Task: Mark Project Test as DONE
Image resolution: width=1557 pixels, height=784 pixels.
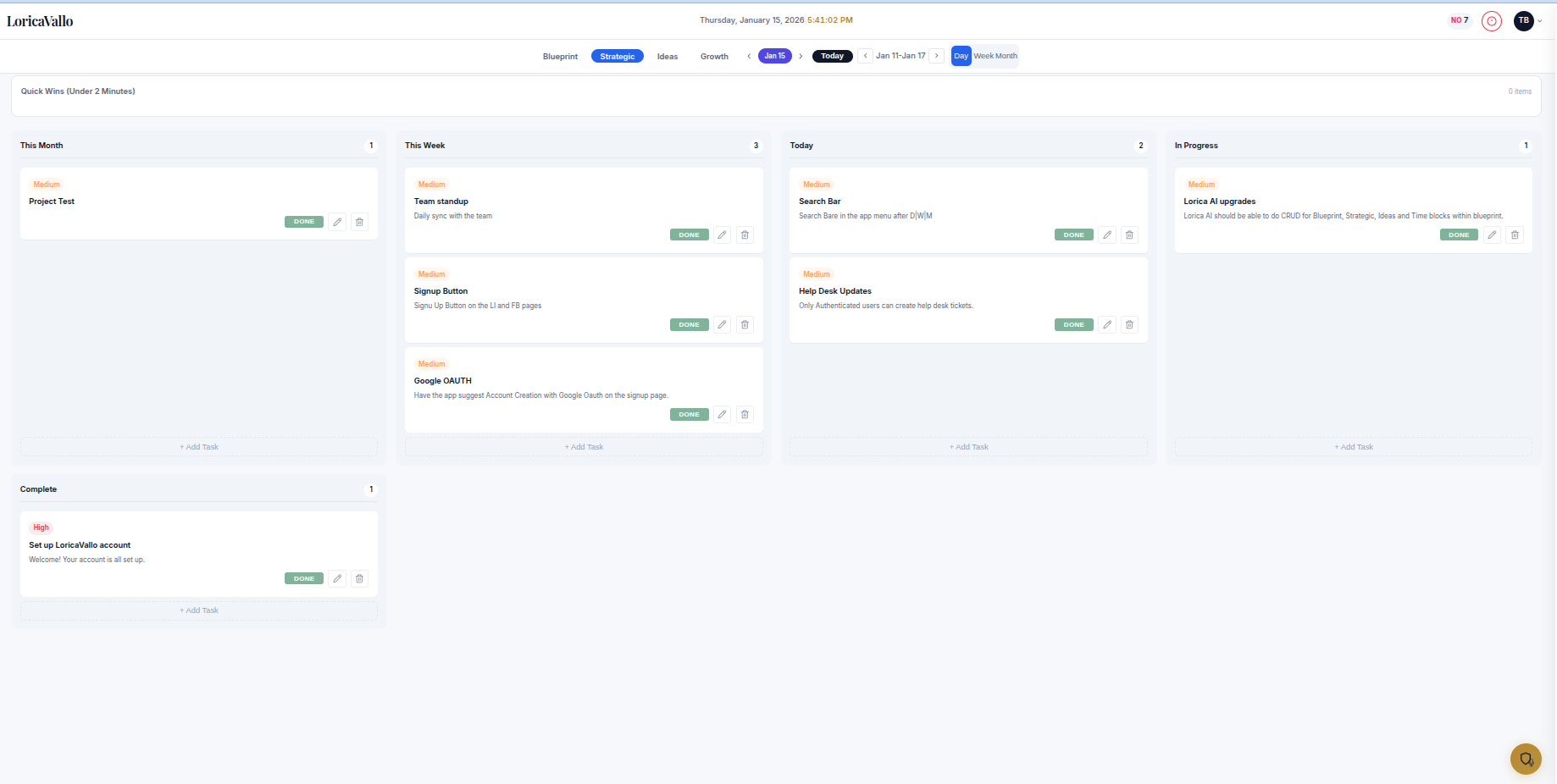Action: coord(303,221)
